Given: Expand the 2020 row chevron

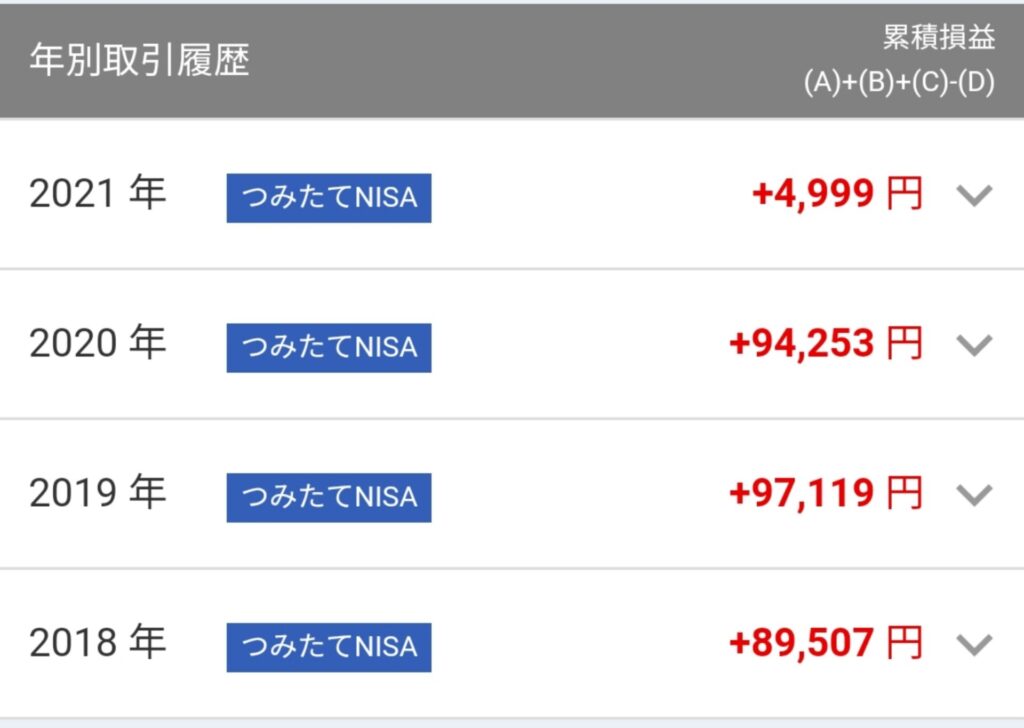Looking at the screenshot, I should coord(974,344).
